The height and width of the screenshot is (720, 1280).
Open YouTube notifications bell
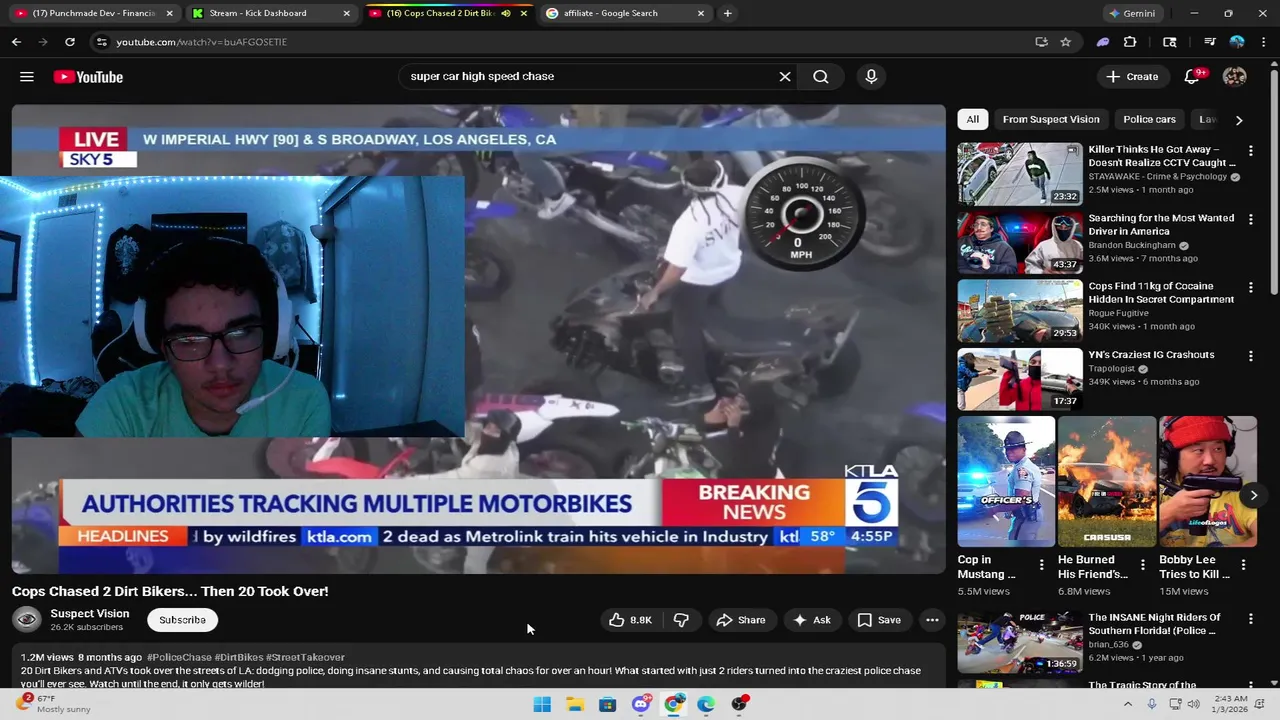click(x=1192, y=77)
